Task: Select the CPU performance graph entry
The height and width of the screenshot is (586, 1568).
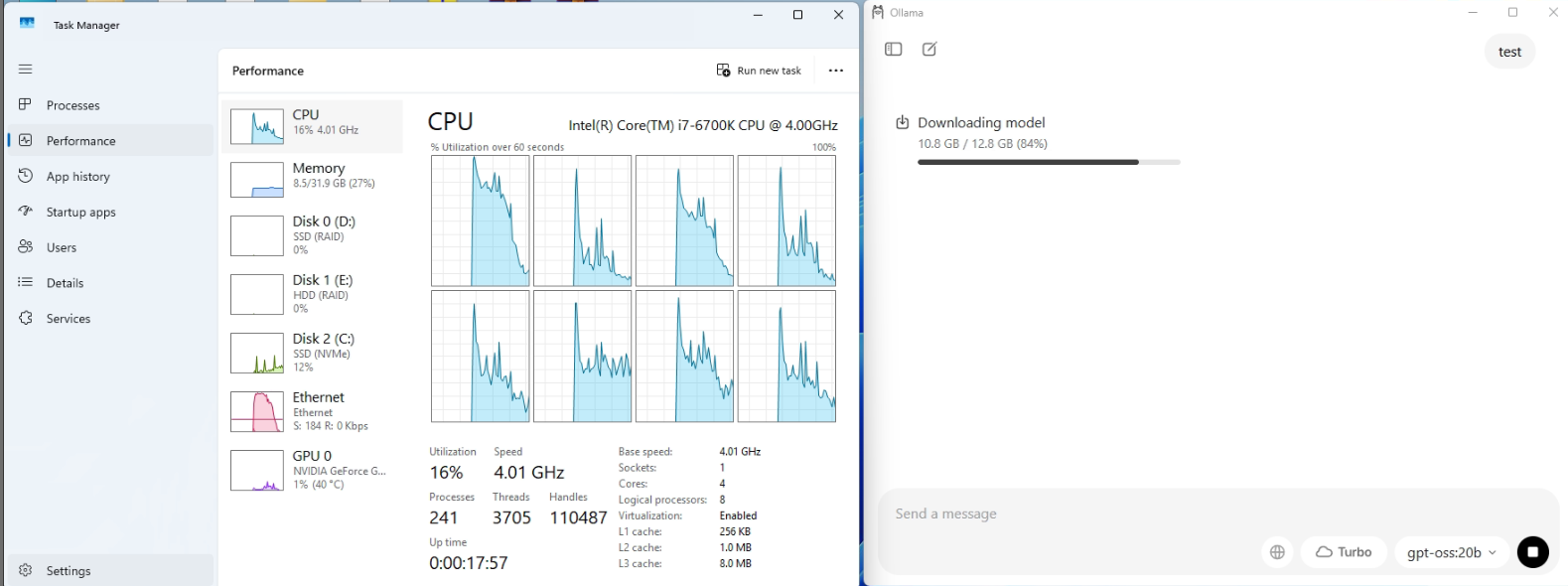Action: tap(313, 126)
